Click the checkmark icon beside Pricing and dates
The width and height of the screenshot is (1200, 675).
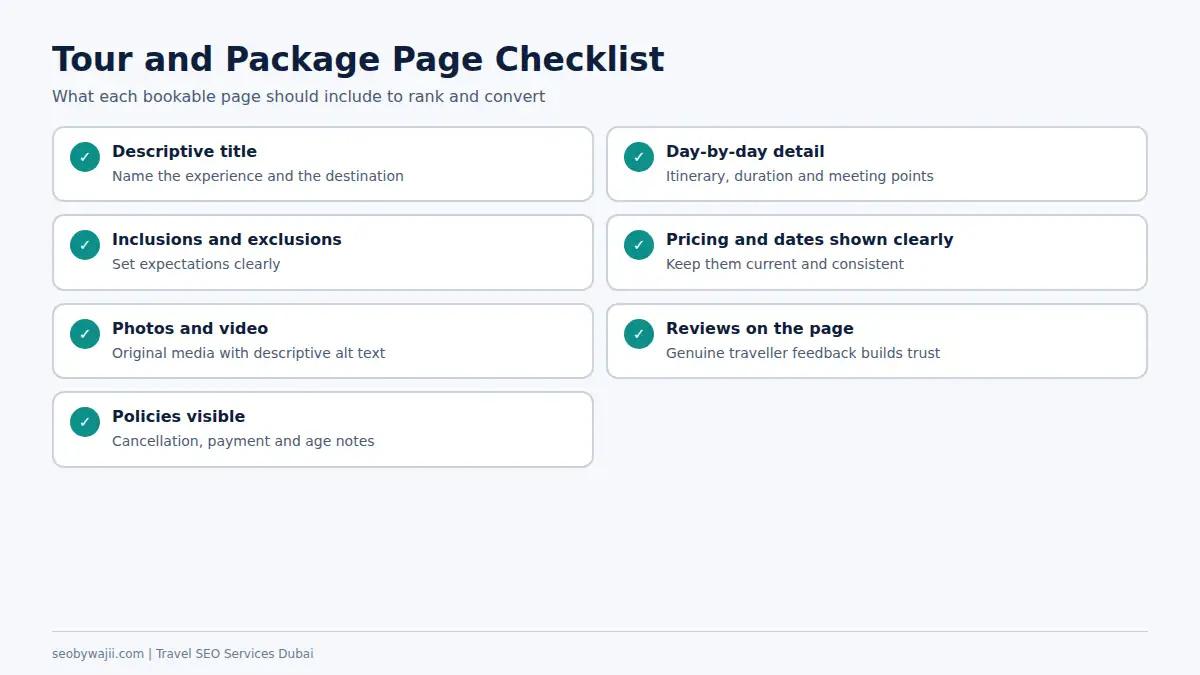(x=639, y=245)
